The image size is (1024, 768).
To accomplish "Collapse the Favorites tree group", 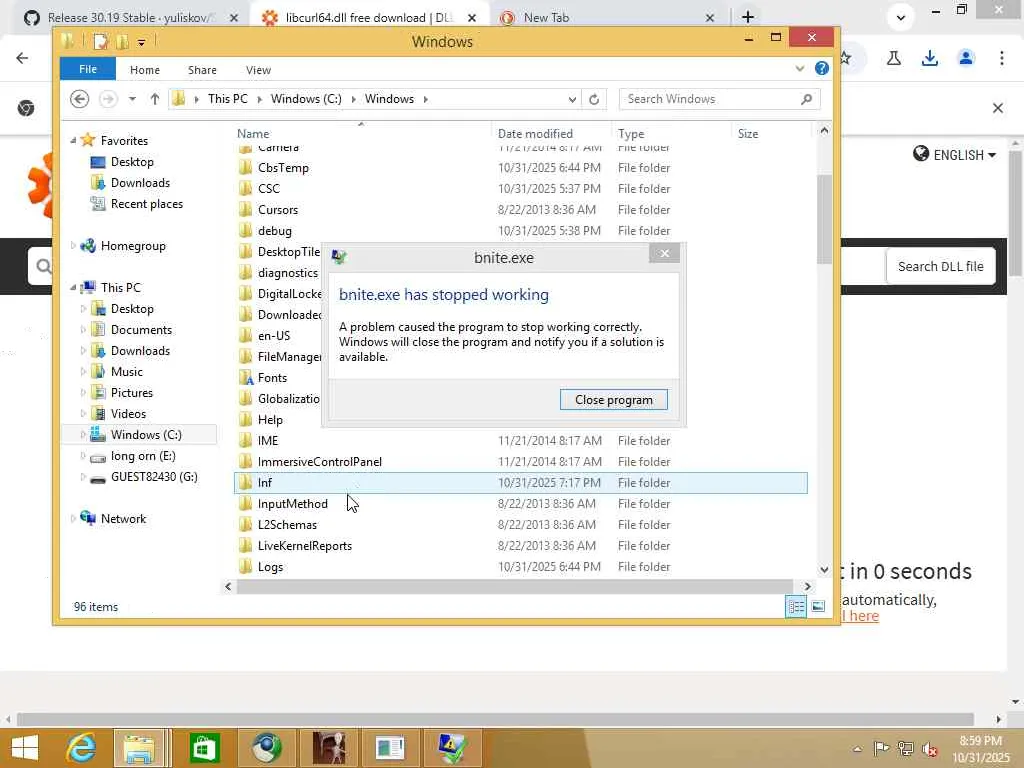I will click(x=73, y=140).
